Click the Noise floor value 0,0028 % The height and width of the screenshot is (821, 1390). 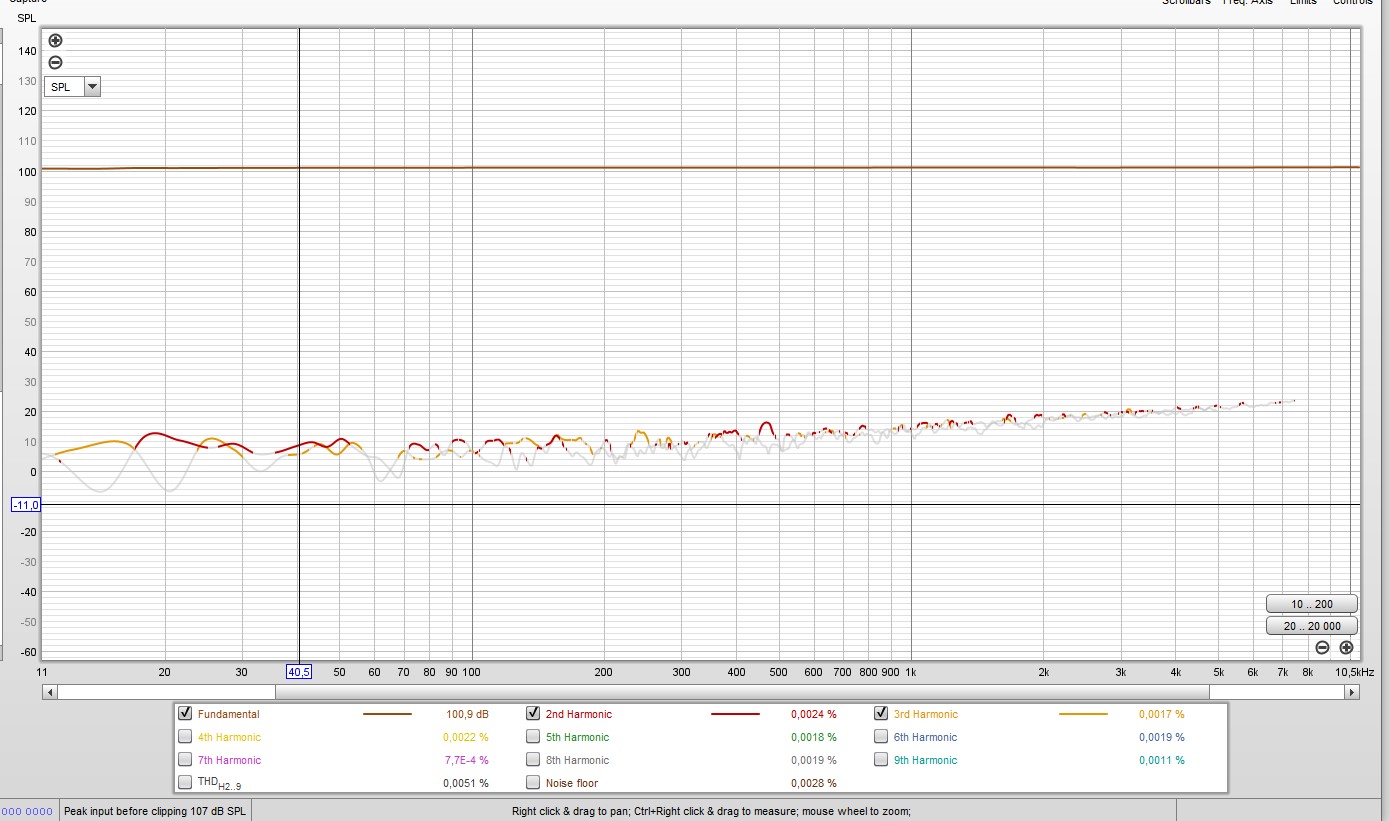point(814,784)
